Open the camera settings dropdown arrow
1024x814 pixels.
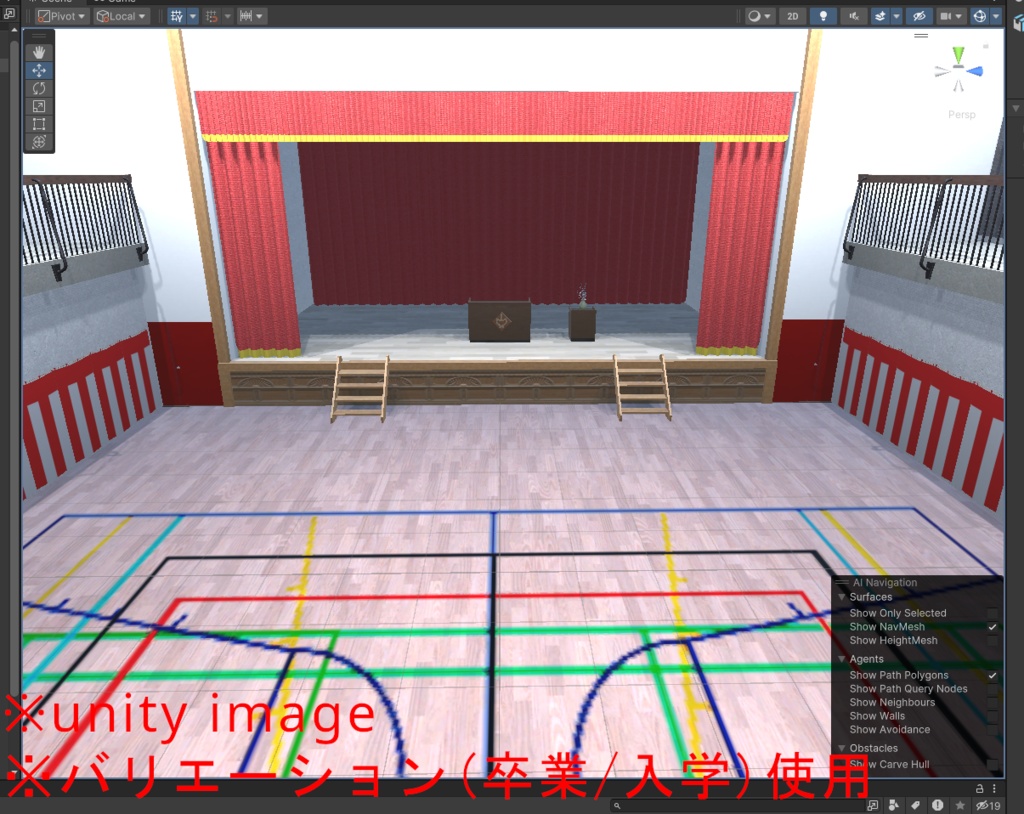pyautogui.click(x=958, y=15)
